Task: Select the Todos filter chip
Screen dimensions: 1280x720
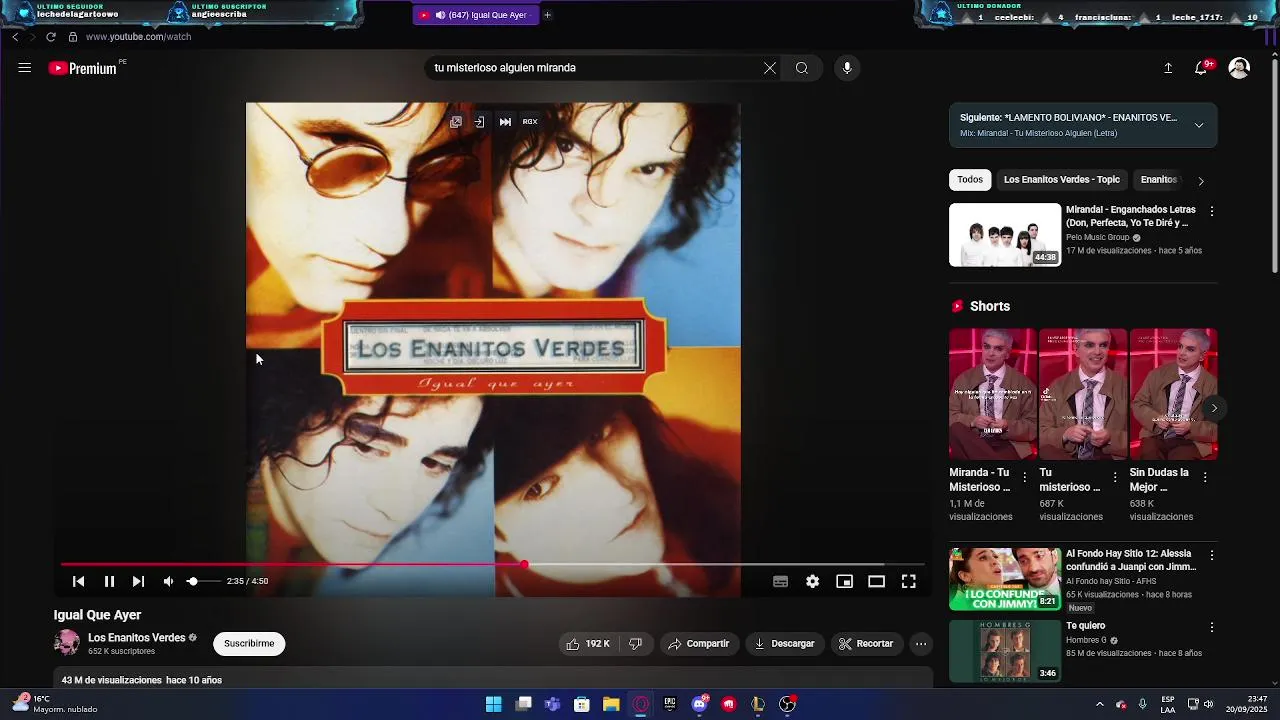Action: (970, 180)
